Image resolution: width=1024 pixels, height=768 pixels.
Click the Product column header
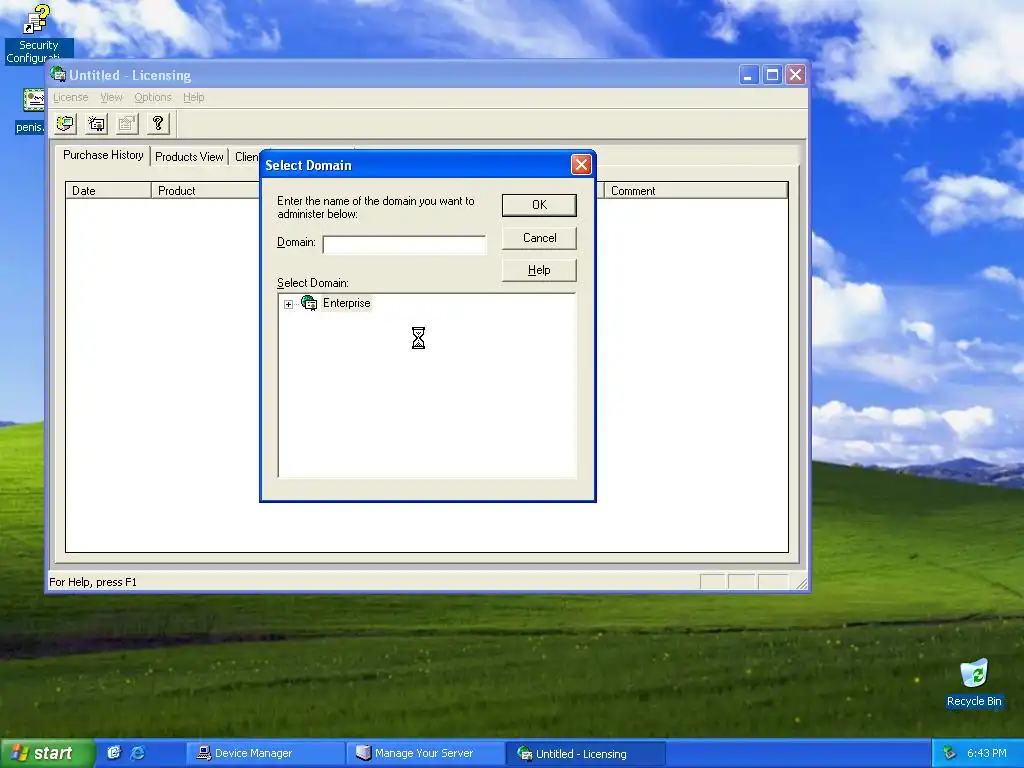pos(206,191)
